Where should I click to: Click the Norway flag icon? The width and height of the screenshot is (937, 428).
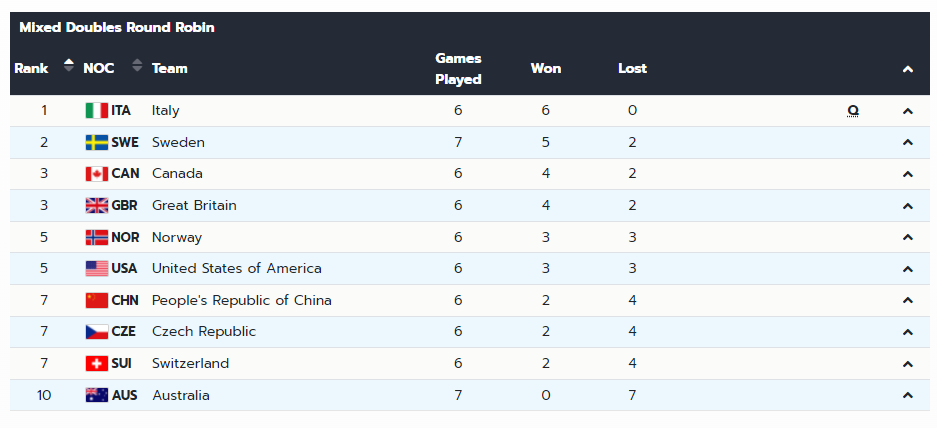pyautogui.click(x=97, y=238)
